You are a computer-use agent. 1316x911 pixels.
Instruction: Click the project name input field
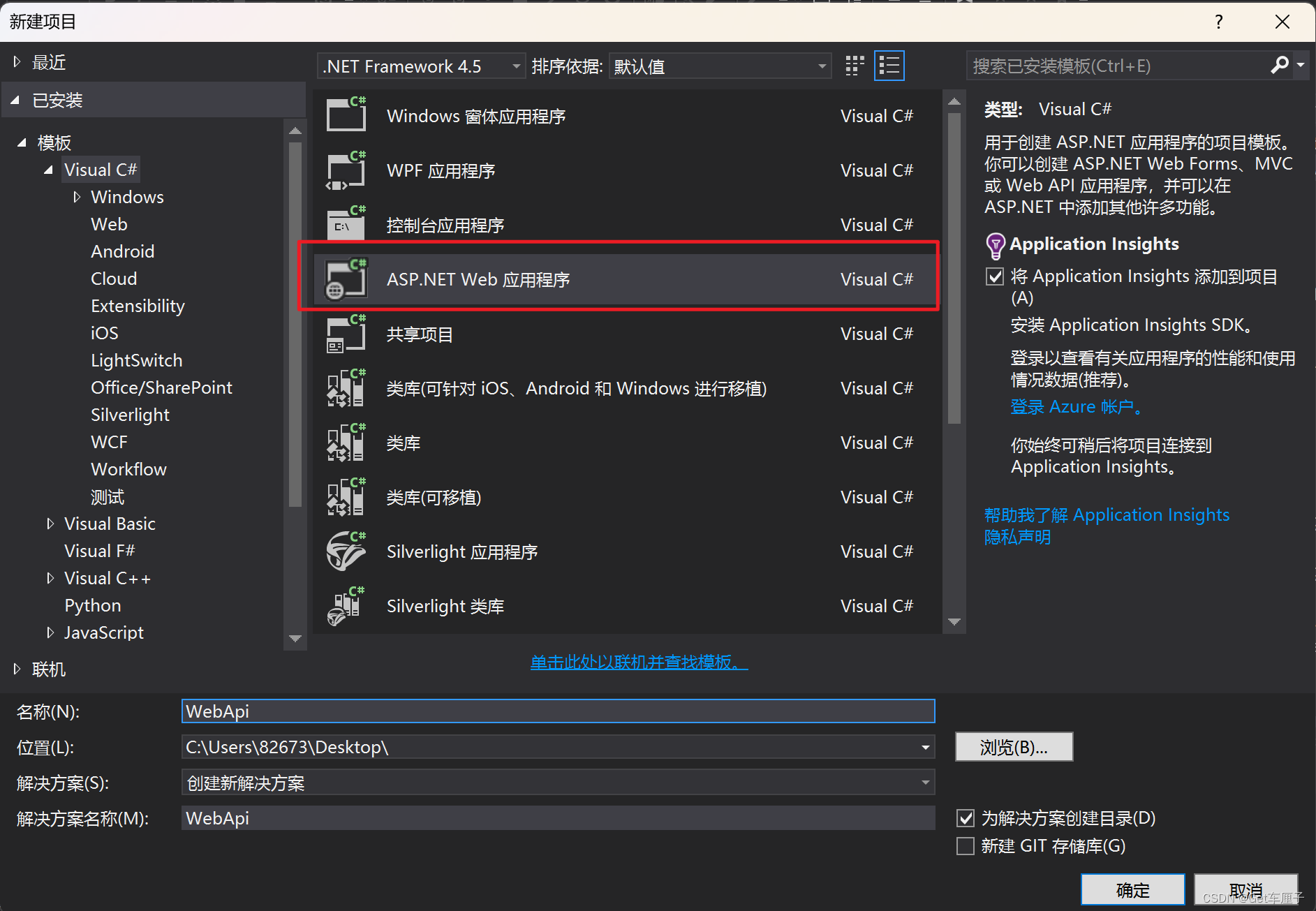[558, 711]
